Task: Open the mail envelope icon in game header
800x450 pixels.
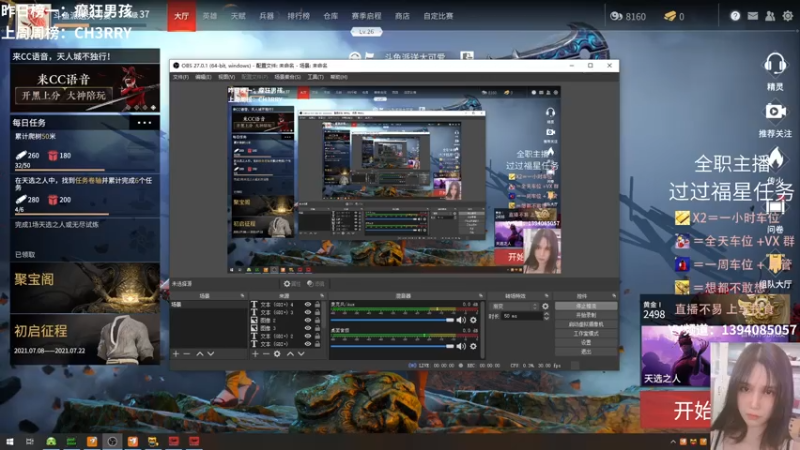Action: click(753, 16)
